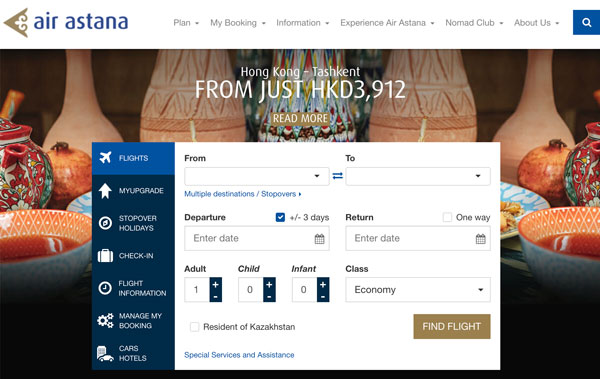The height and width of the screenshot is (379, 600).
Task: Increase Adult passenger count with plus
Action: pyautogui.click(x=215, y=284)
